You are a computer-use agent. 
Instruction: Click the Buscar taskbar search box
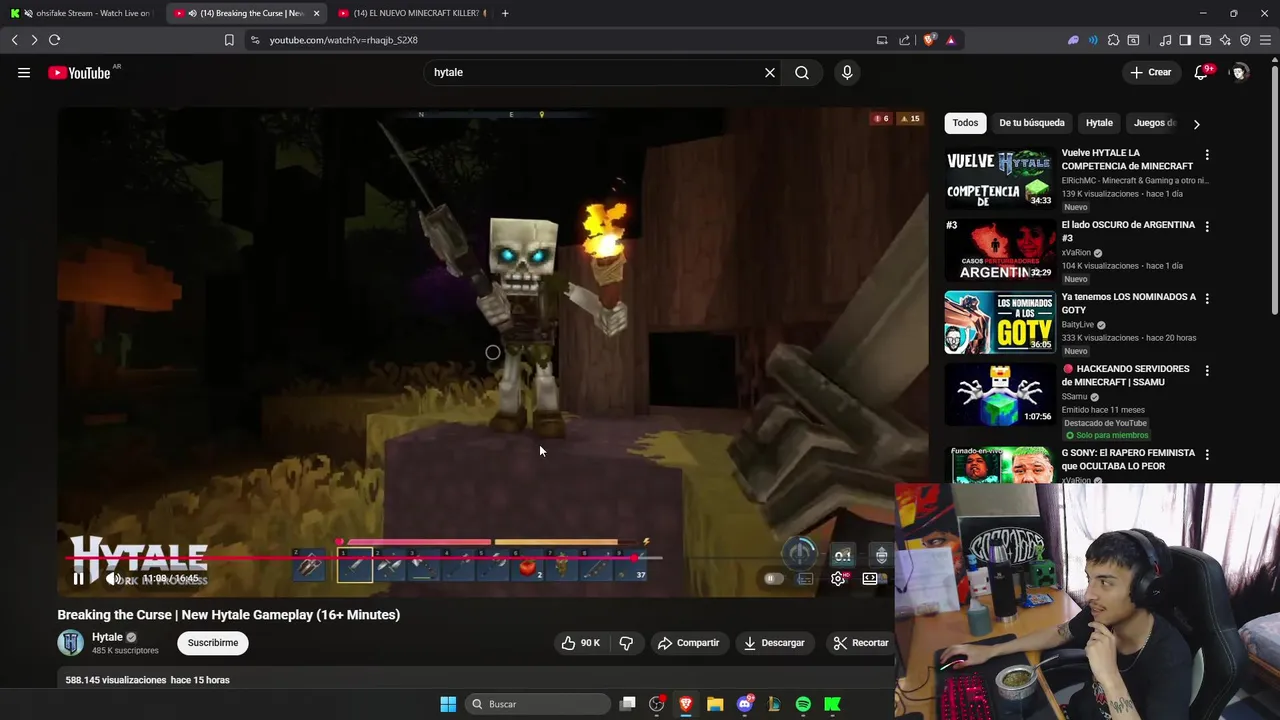[x=538, y=704]
